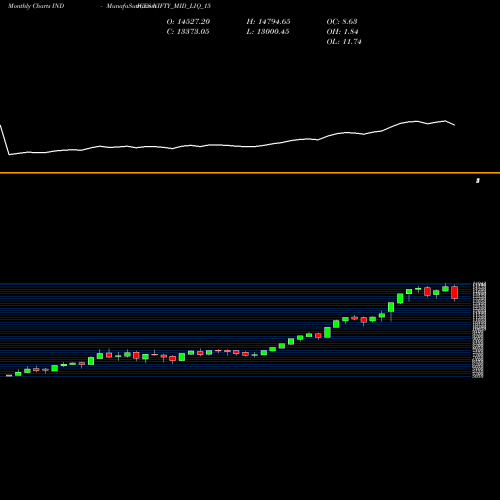Image resolution: width=500 pixels, height=500 pixels.
Task: Click the price axis labels beside the candles
Action: tap(479, 330)
